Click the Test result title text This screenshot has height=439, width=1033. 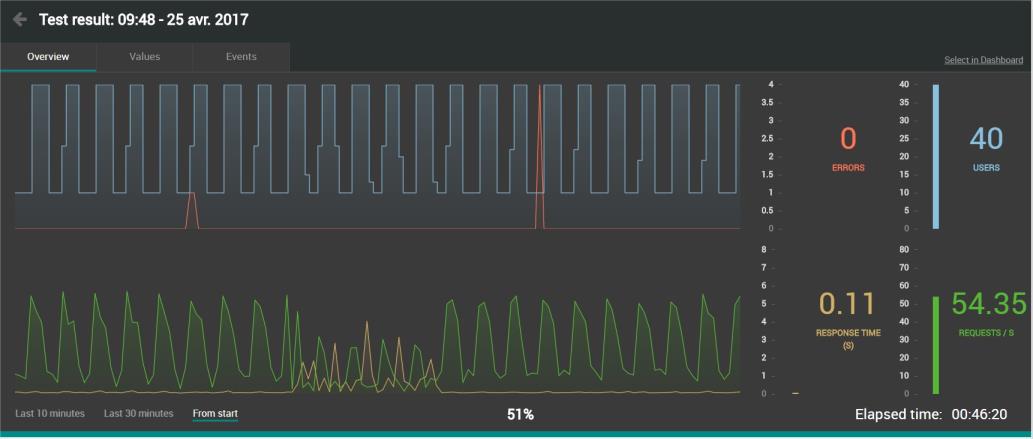144,20
